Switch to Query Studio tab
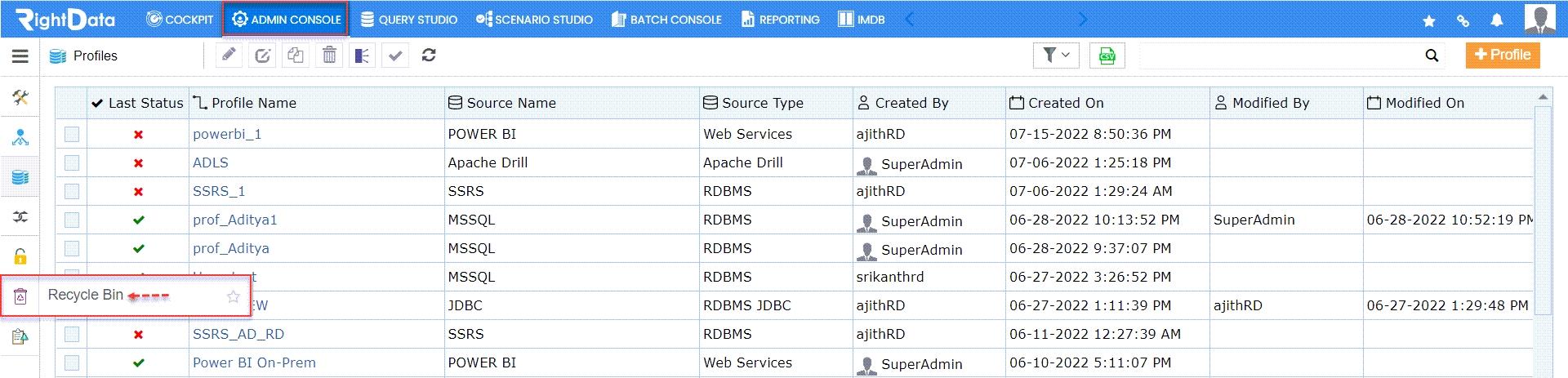 (x=409, y=19)
